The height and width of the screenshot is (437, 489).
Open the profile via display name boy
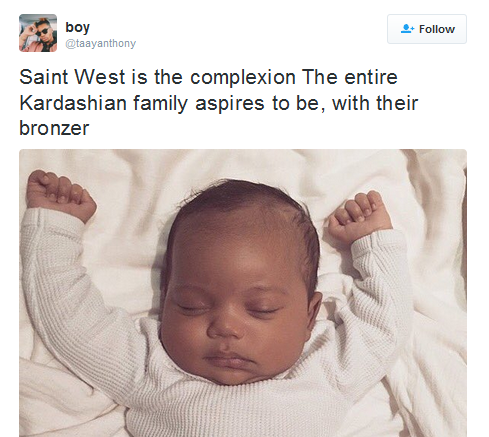click(78, 27)
